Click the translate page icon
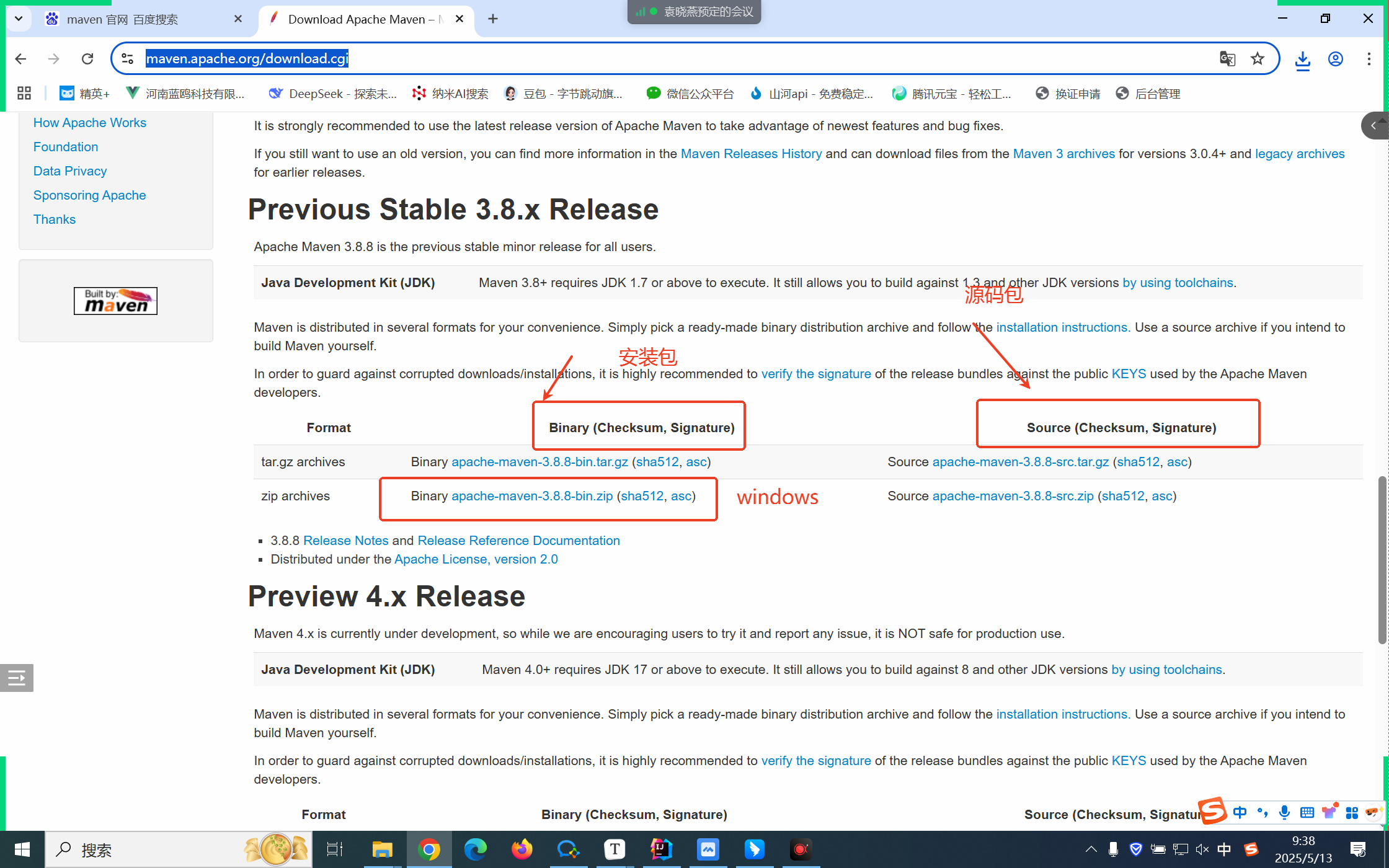This screenshot has width=1389, height=868. tap(1227, 58)
